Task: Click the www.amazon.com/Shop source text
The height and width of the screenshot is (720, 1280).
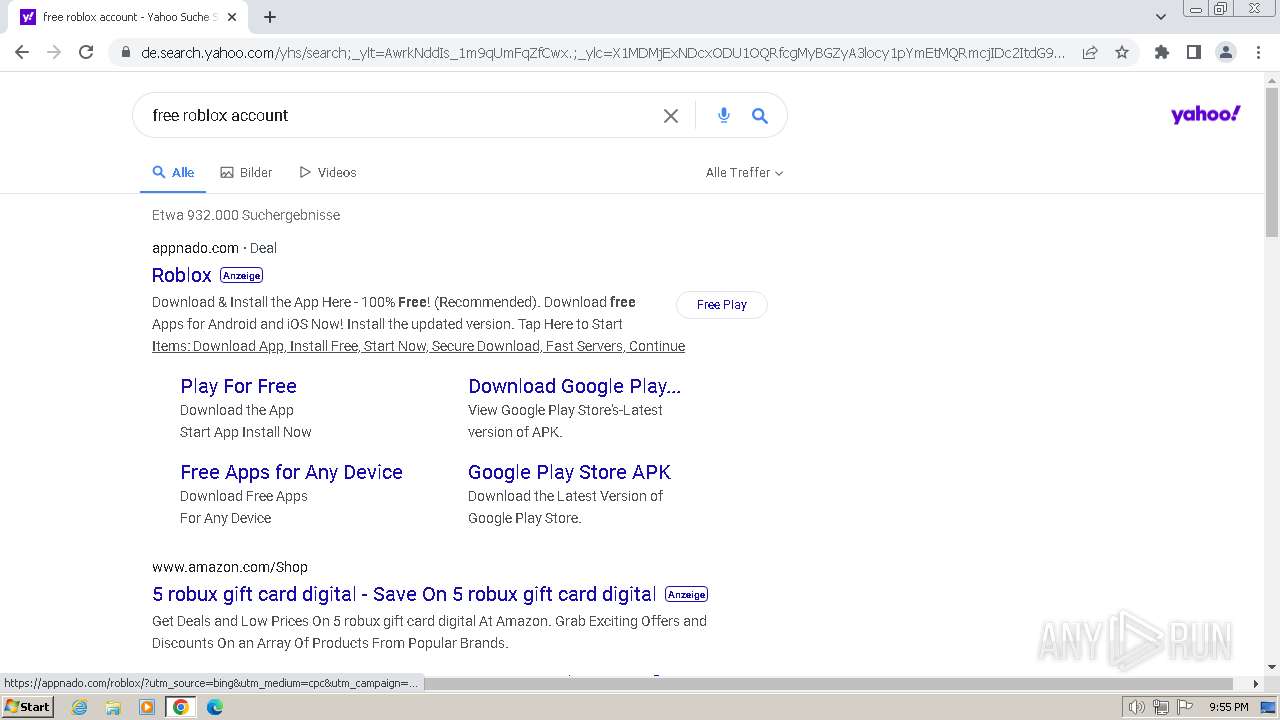Action: (x=230, y=567)
